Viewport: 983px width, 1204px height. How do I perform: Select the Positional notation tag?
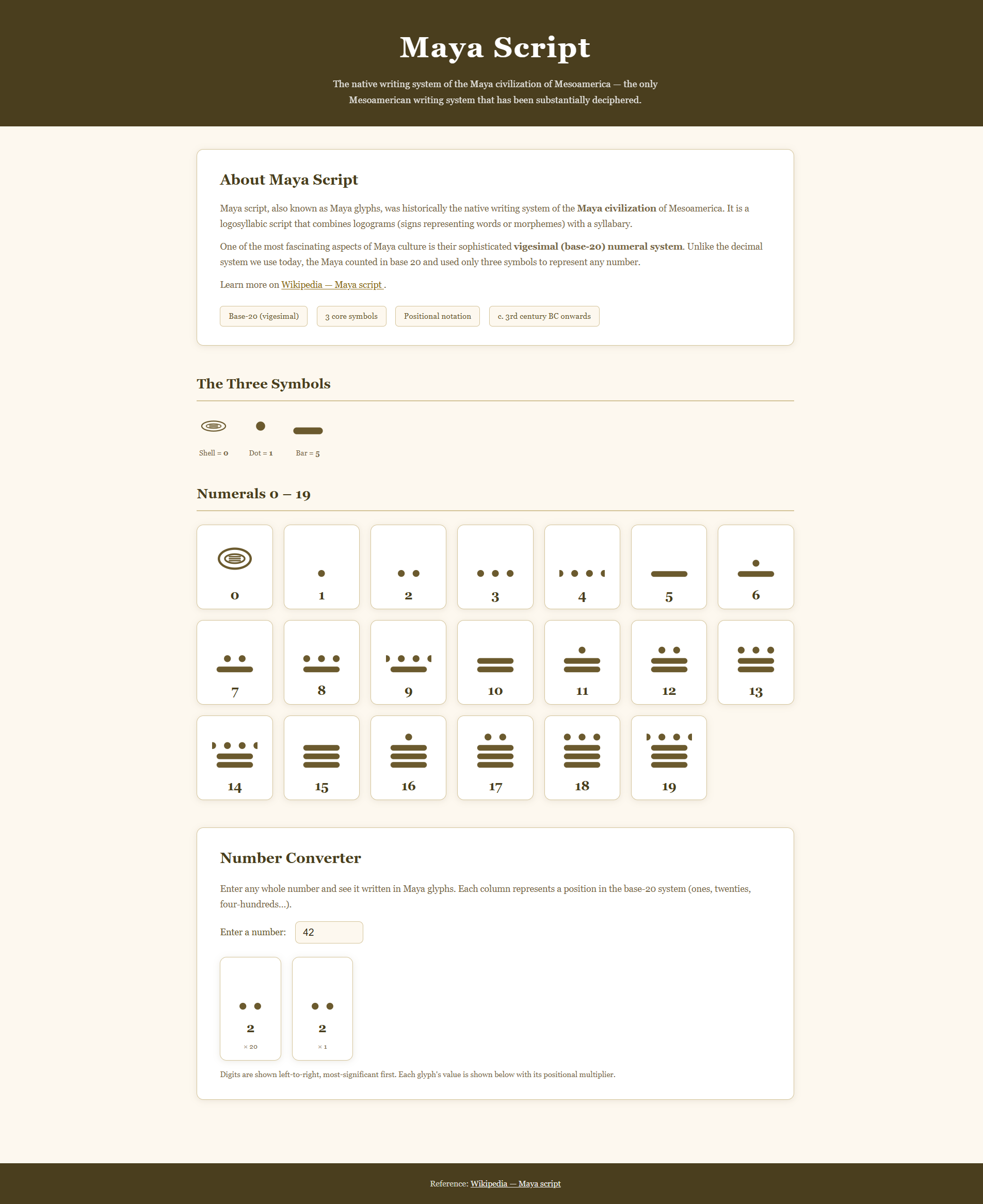pyautogui.click(x=437, y=316)
